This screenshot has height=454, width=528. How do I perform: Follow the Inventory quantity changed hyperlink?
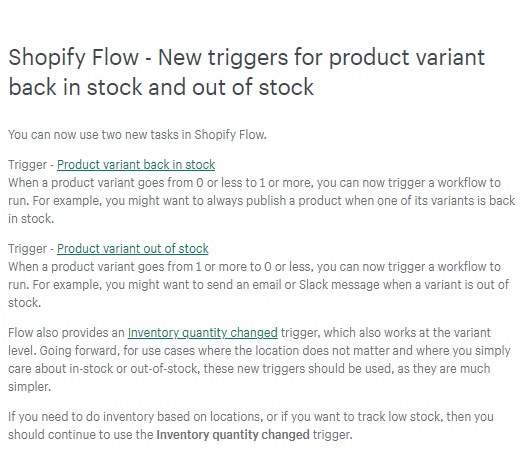(202, 333)
